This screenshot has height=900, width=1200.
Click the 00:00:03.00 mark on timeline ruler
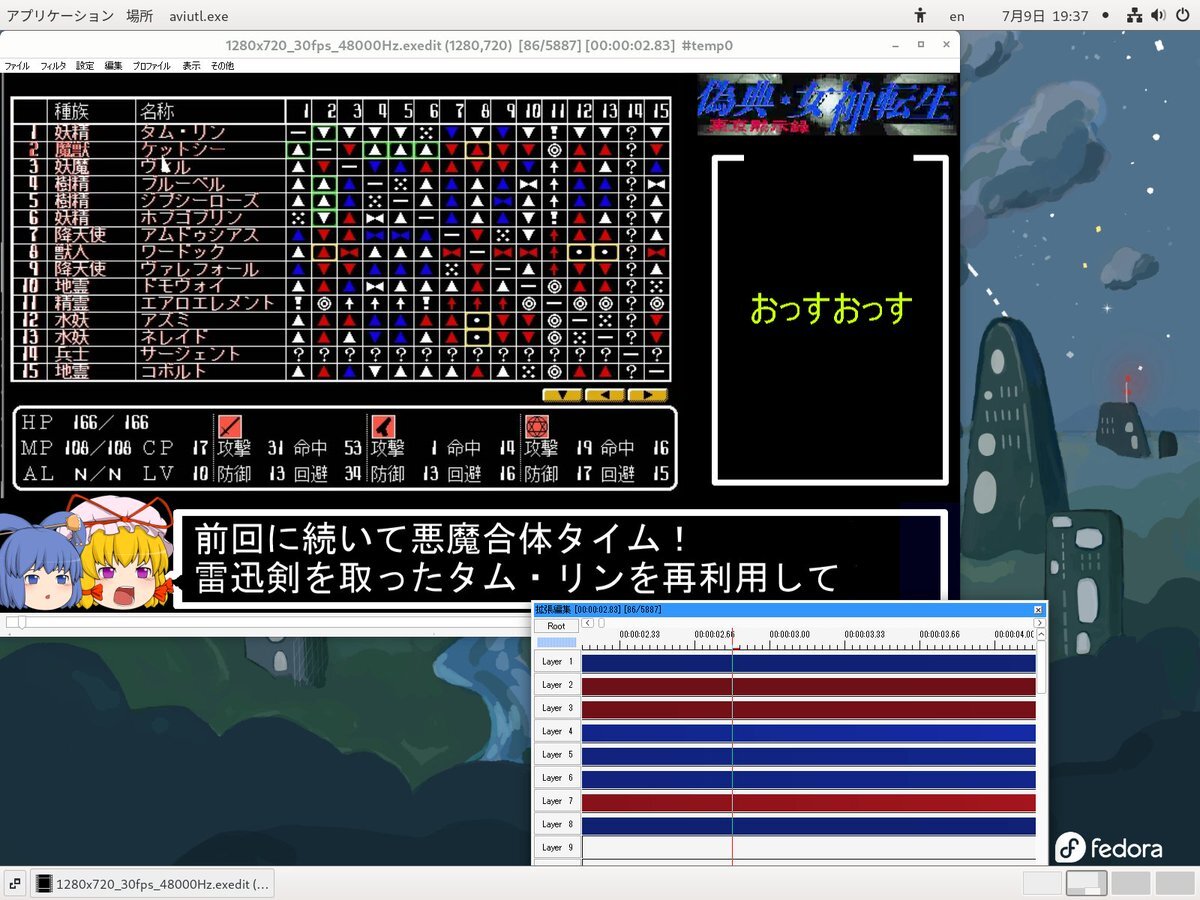(792, 634)
